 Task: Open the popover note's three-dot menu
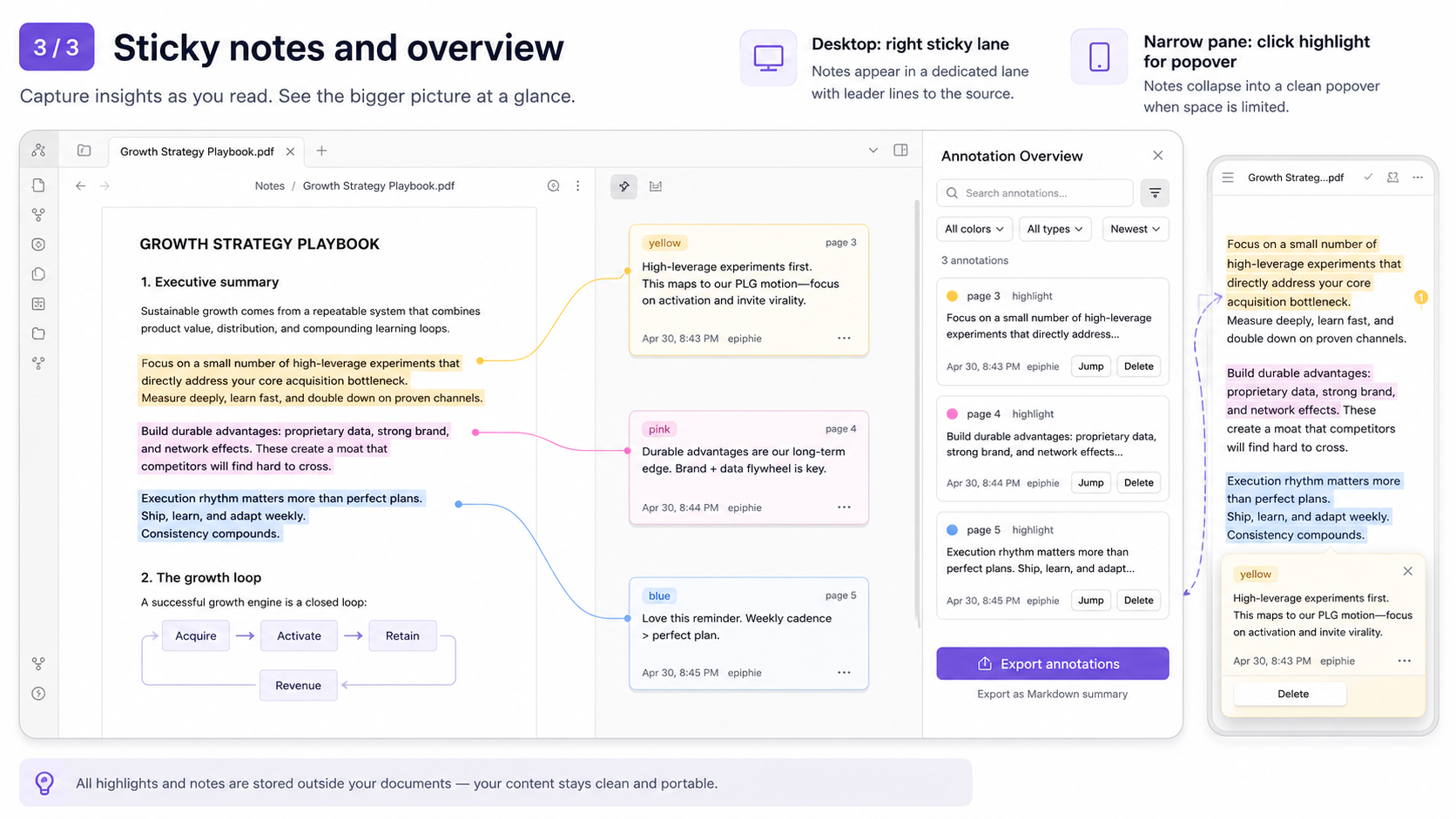tap(1404, 661)
